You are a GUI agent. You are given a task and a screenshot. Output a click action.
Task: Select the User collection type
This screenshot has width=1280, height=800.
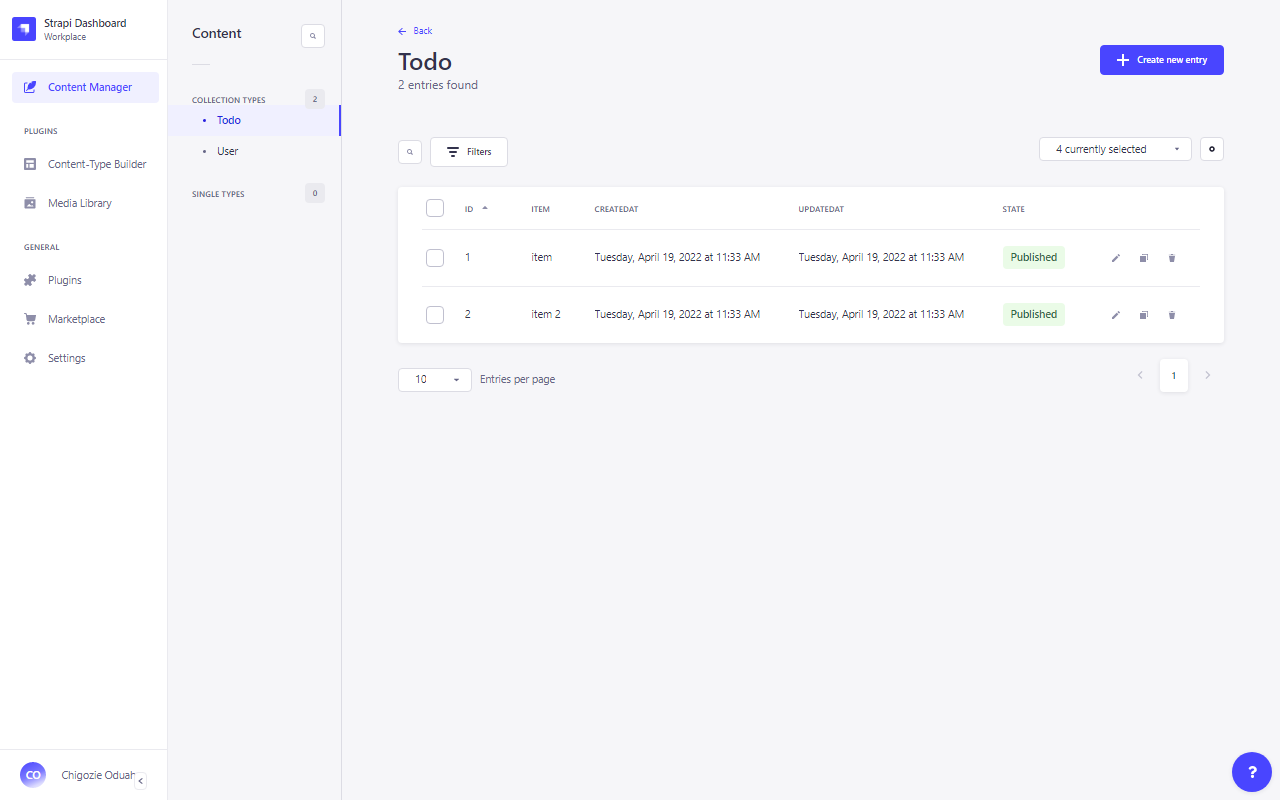tap(228, 151)
